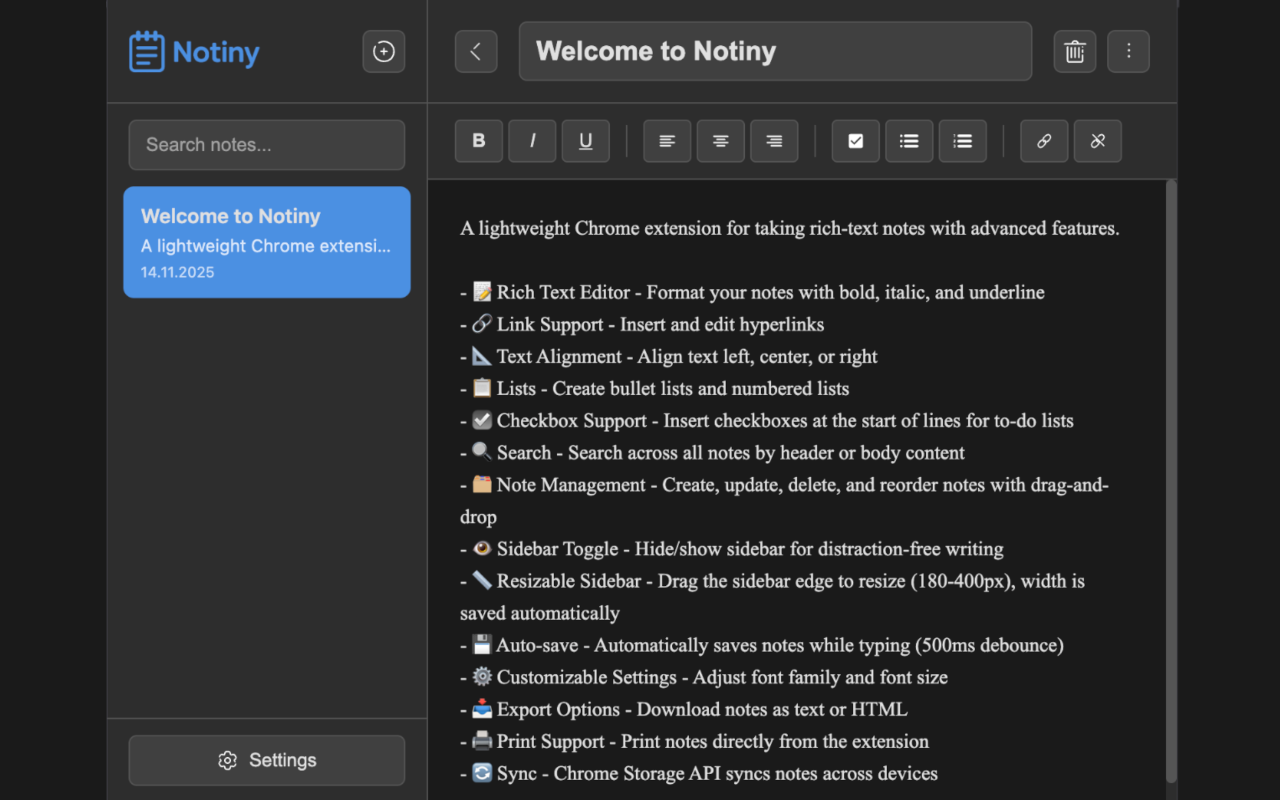Click the line starting 'A lightweight Chrome extension'
This screenshot has height=800, width=1280.
click(x=790, y=228)
